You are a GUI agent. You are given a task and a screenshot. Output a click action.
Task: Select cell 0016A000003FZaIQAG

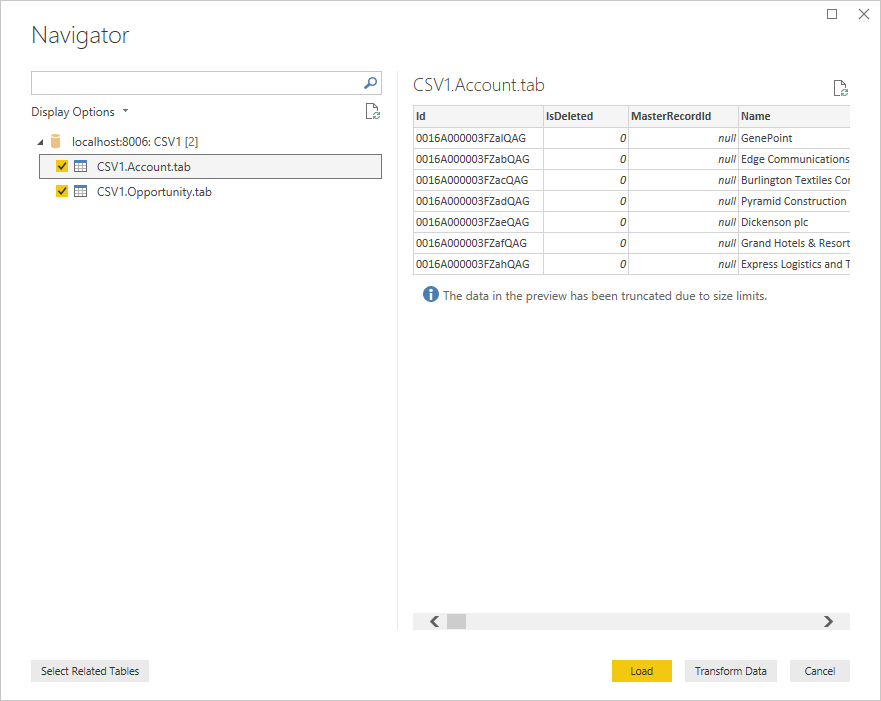click(x=478, y=138)
